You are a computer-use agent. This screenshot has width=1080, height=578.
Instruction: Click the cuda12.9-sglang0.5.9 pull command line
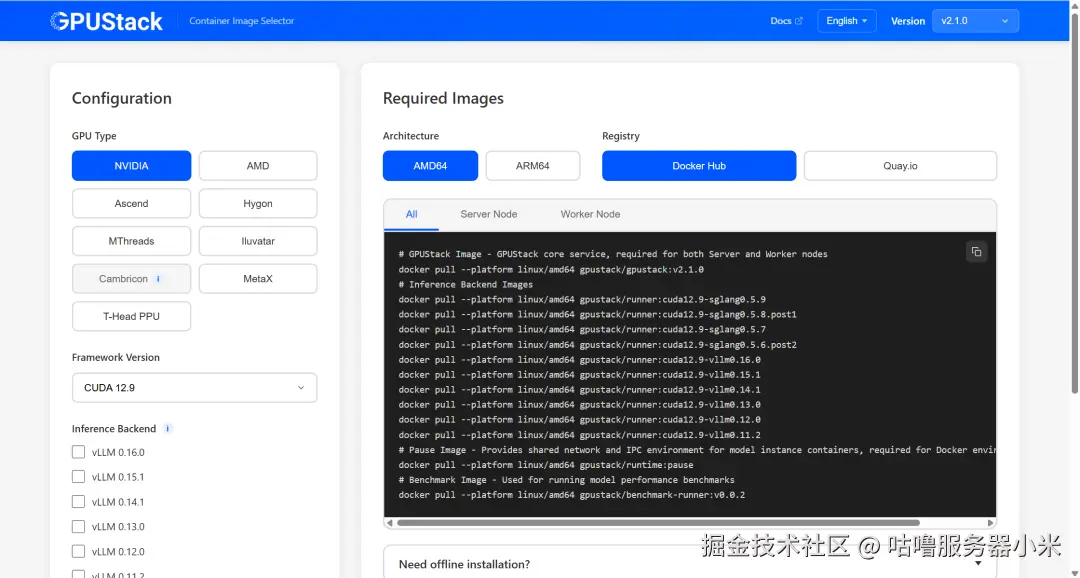(x=582, y=300)
